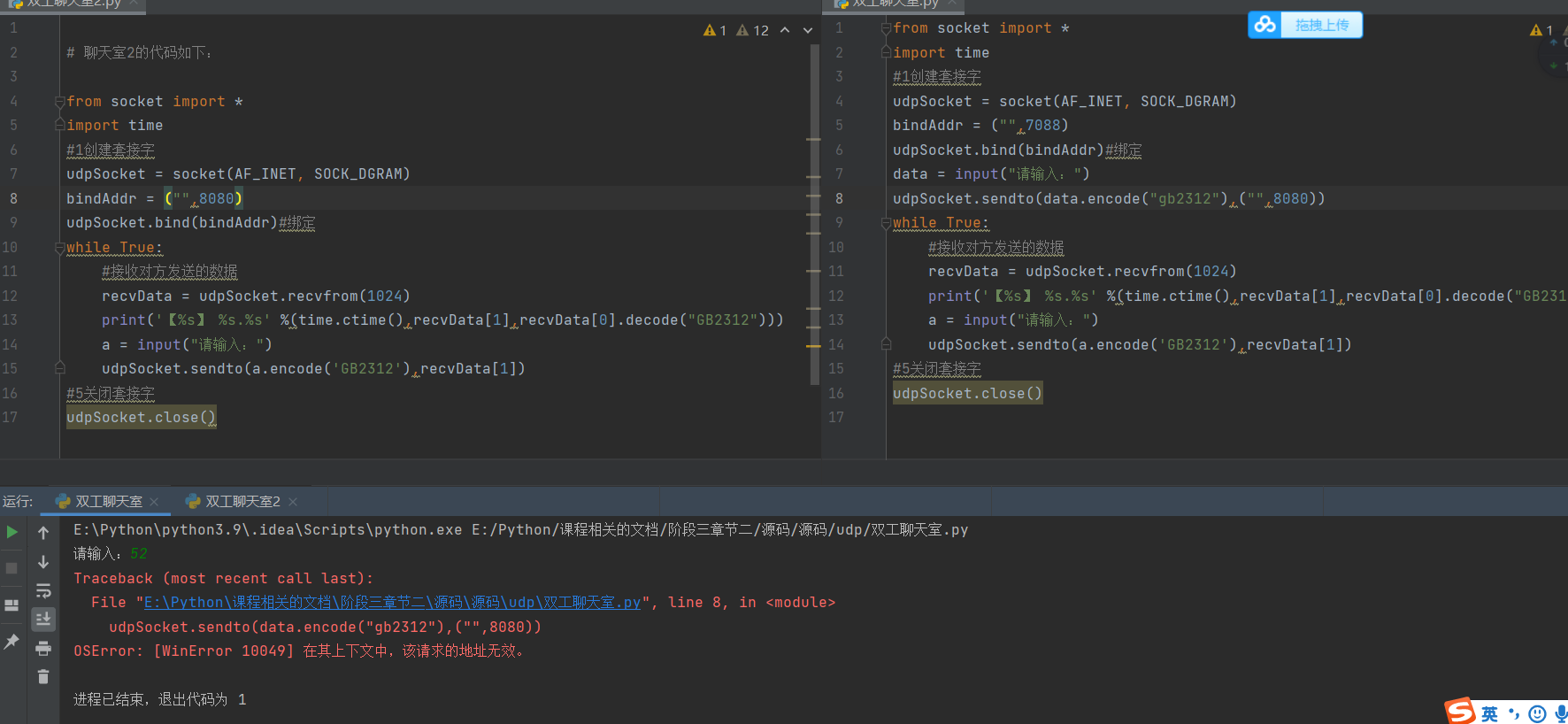Image resolution: width=1568 pixels, height=724 pixels.
Task: Go to next highlighted problem in left editor
Action: (808, 30)
